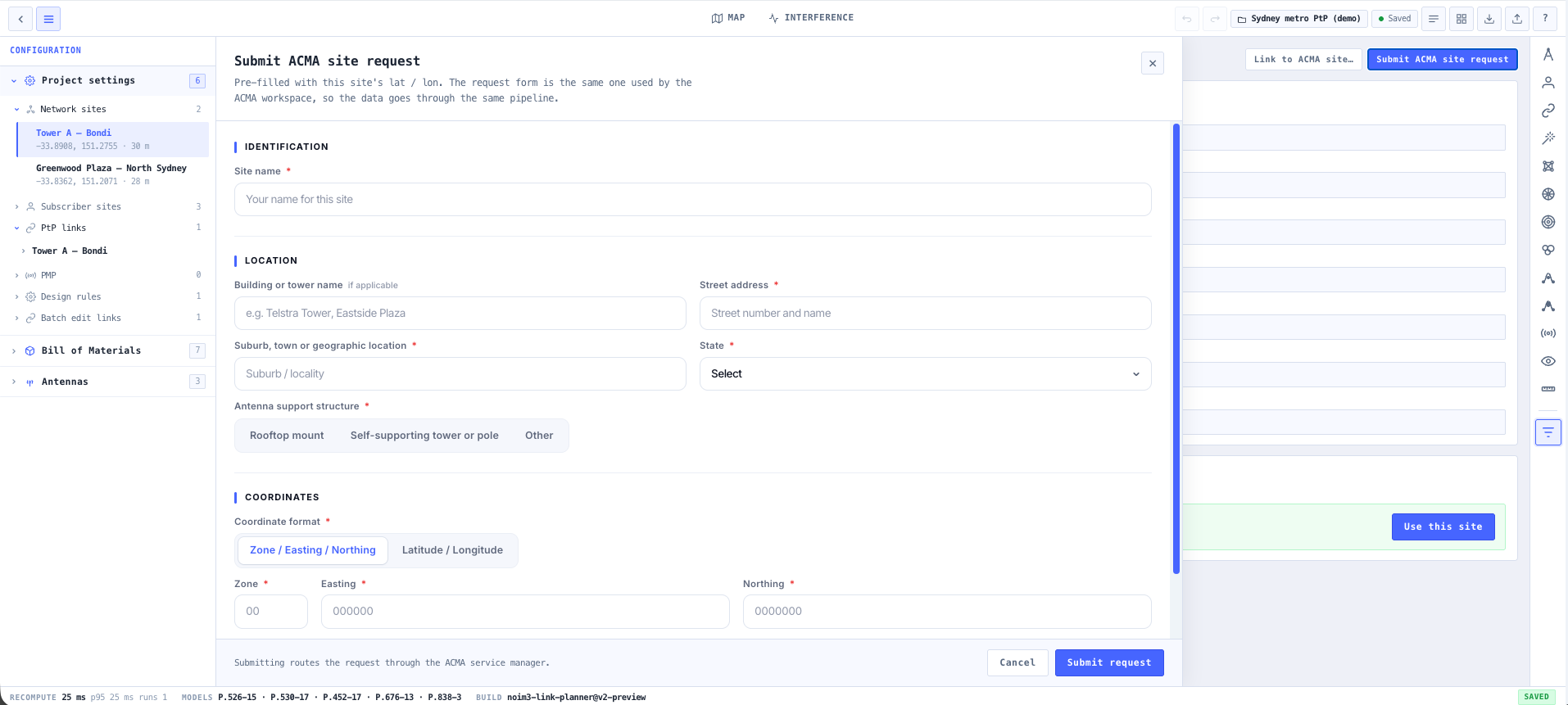Click the green Saved status indicator
Screen dimensions: 1568x705
1395,19
